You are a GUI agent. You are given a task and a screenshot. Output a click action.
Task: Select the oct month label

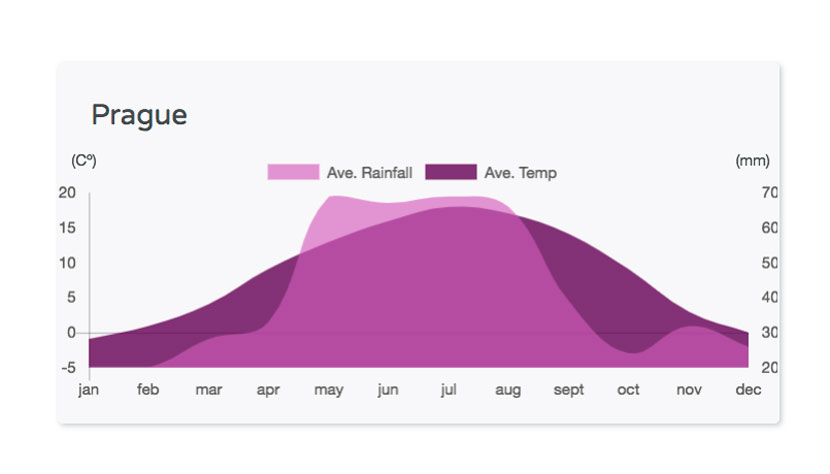[628, 390]
